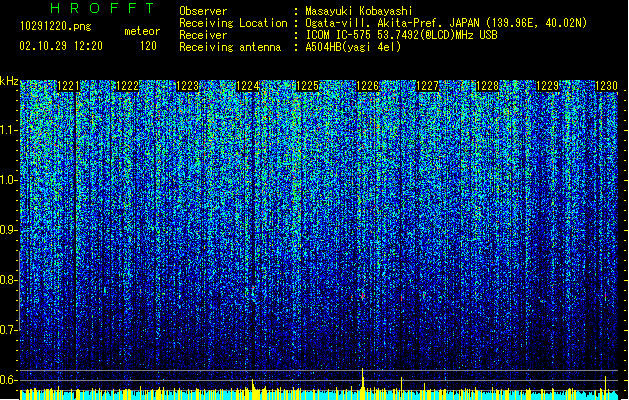The height and width of the screenshot is (400, 629).
Task: Click the 1222 time marker
Action: 128,86
